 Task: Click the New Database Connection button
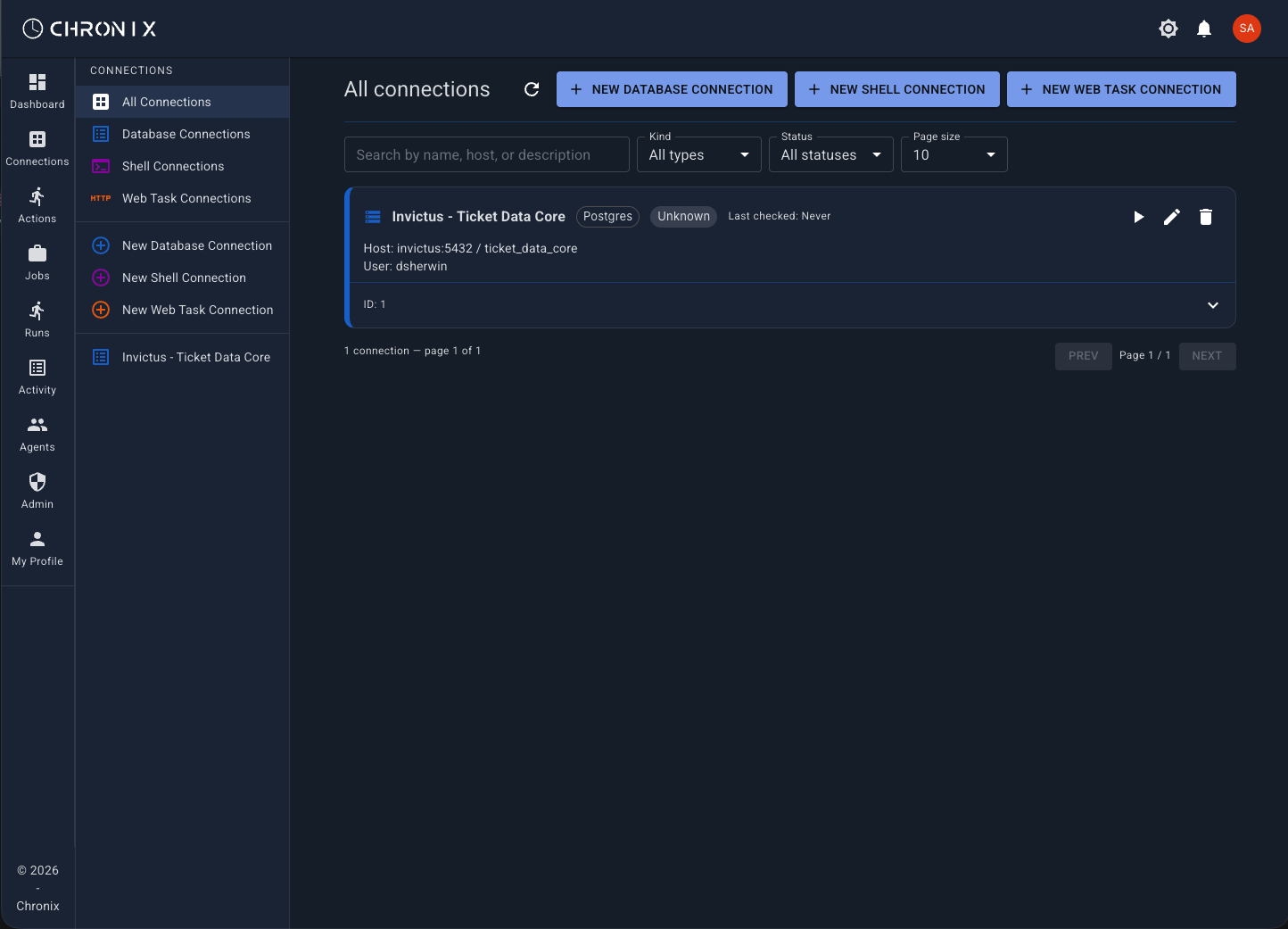672,89
